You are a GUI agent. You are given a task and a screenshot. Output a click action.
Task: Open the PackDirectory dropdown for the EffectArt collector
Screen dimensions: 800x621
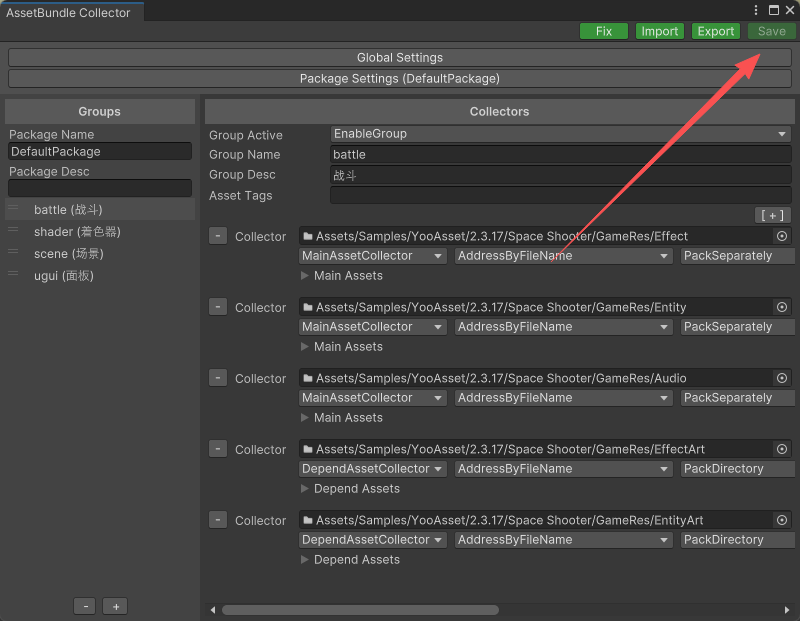tap(738, 468)
